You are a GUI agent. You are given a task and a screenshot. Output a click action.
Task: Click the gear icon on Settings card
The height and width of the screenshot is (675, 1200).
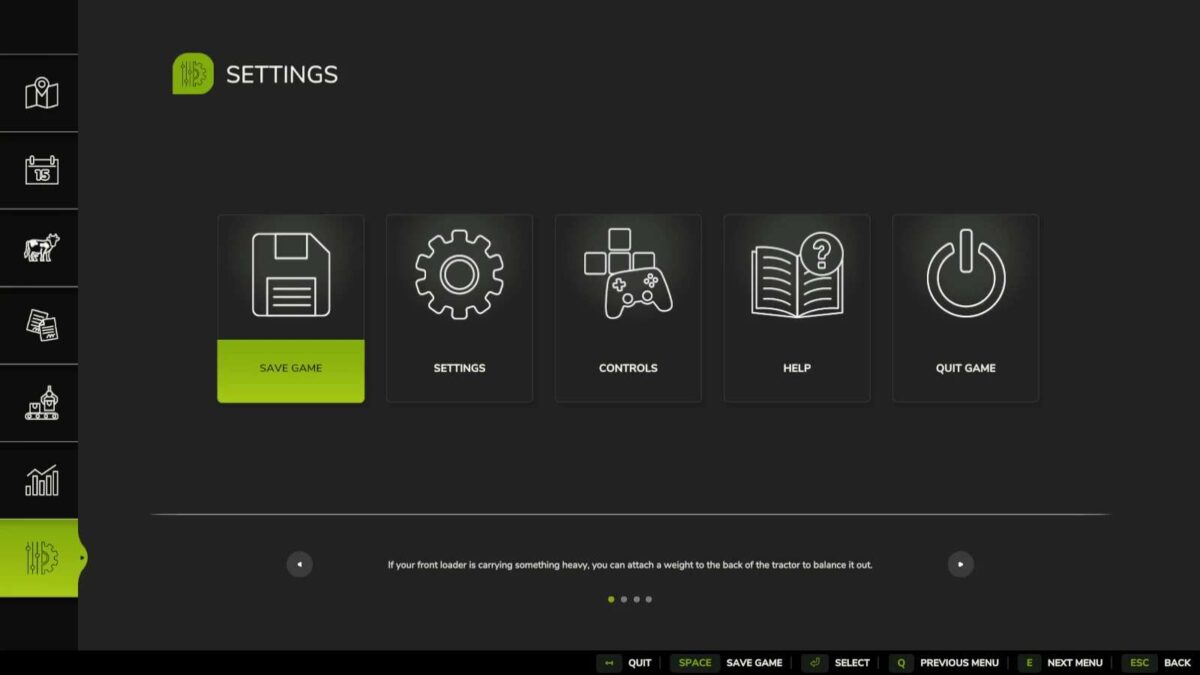coord(459,274)
